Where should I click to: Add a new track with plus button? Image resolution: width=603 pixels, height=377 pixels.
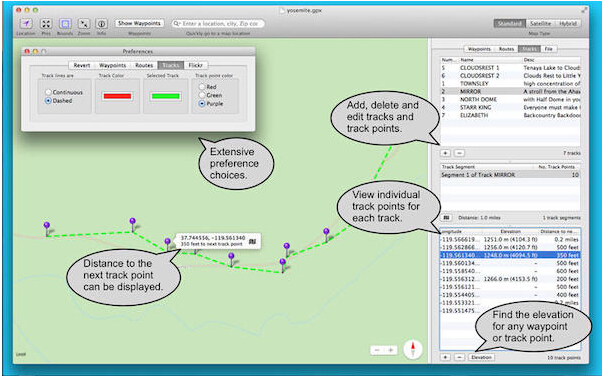445,153
